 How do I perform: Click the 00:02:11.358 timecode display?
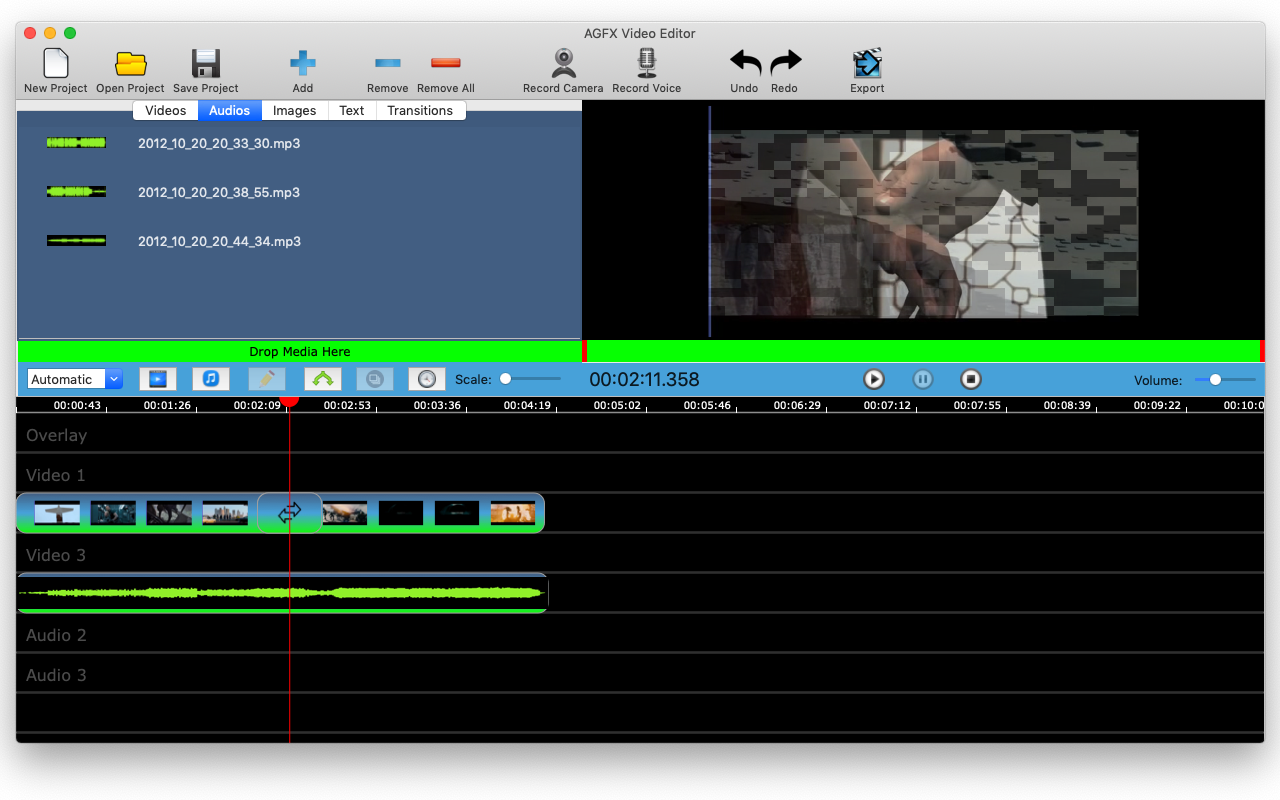644,379
